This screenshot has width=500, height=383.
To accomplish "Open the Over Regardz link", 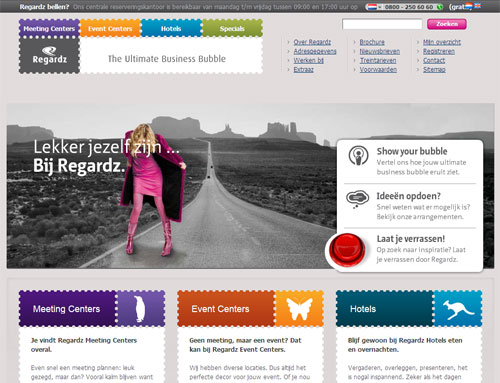I will [312, 42].
